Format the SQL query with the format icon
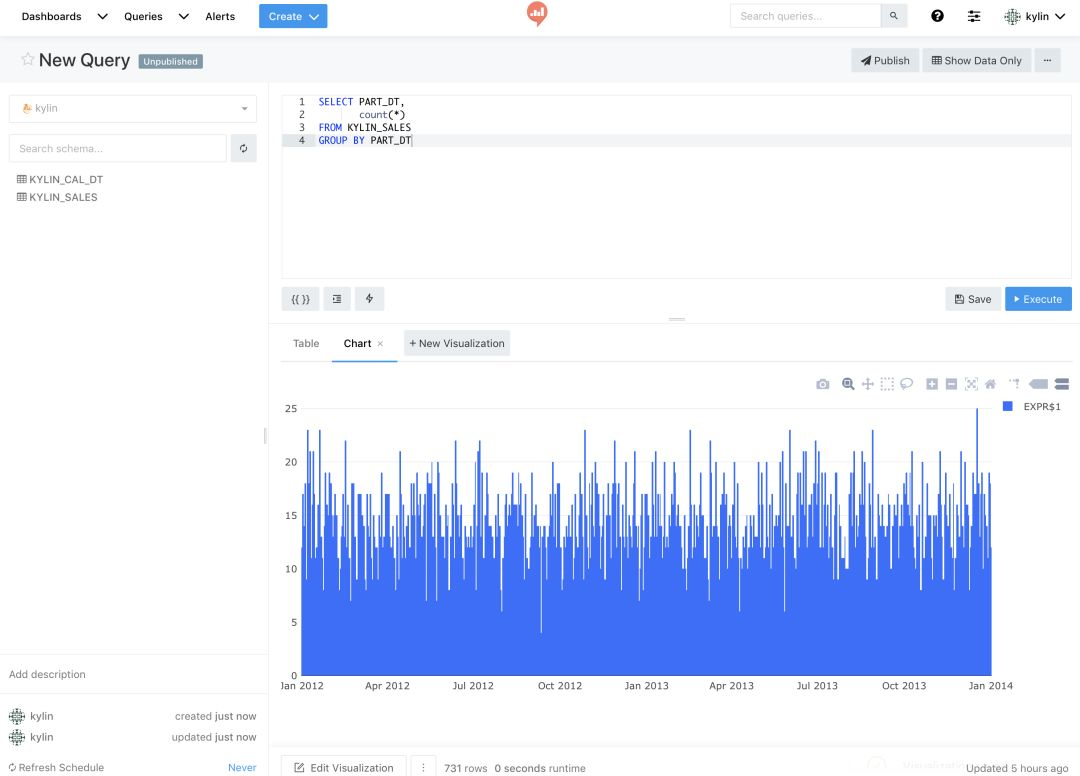 point(336,298)
